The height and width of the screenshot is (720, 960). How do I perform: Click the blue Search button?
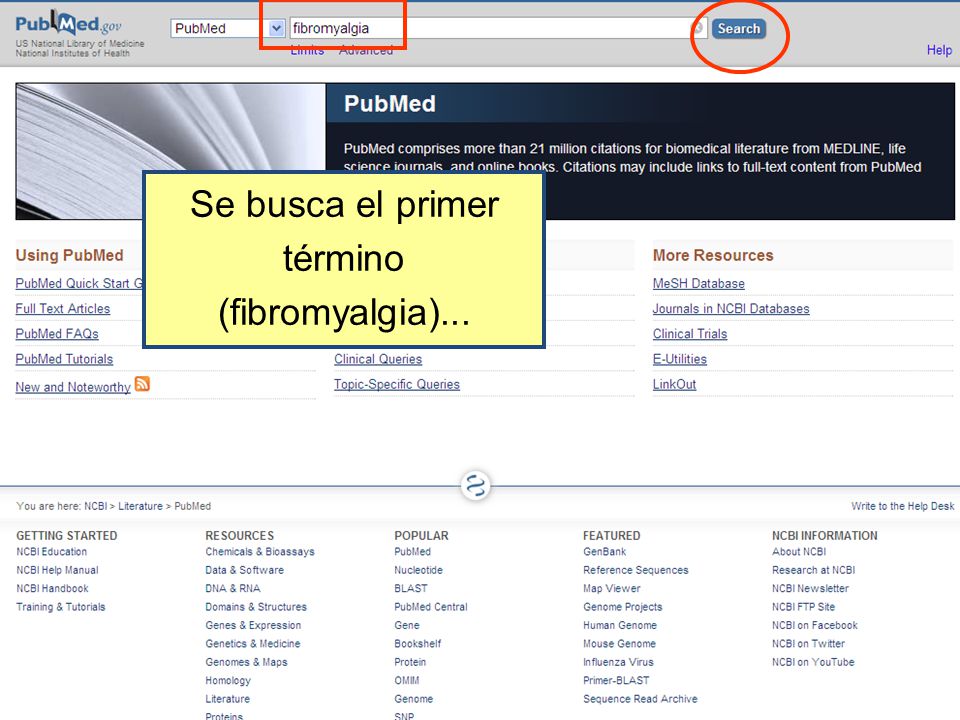(739, 29)
